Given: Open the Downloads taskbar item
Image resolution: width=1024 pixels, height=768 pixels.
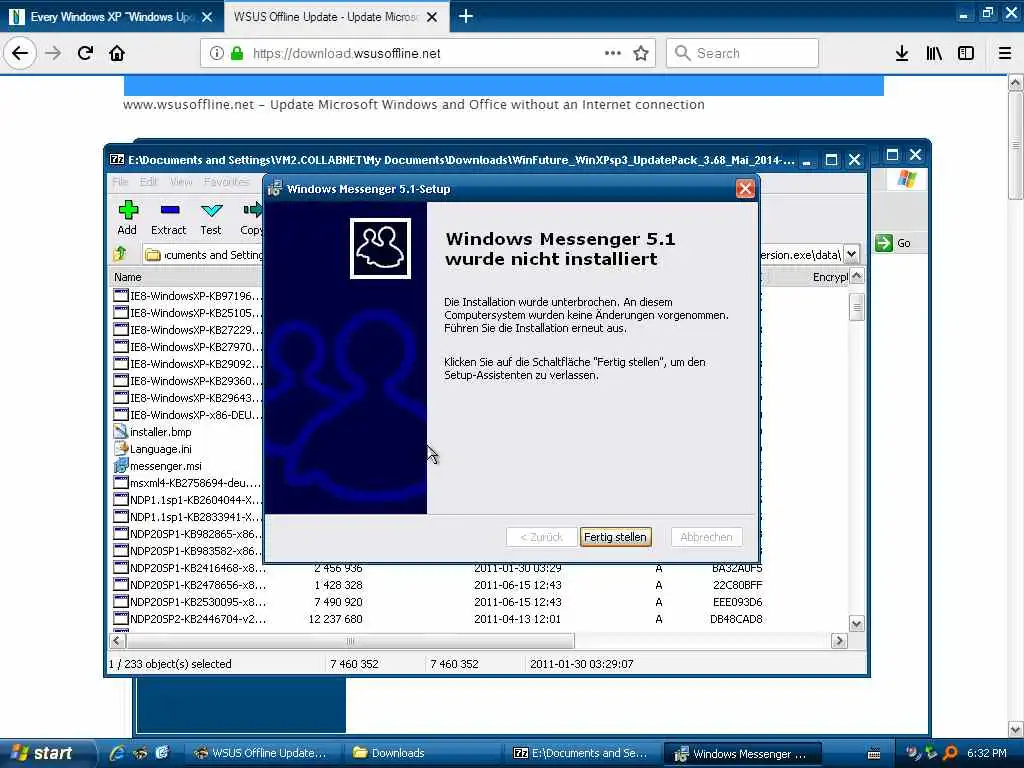Looking at the screenshot, I should click(x=423, y=753).
